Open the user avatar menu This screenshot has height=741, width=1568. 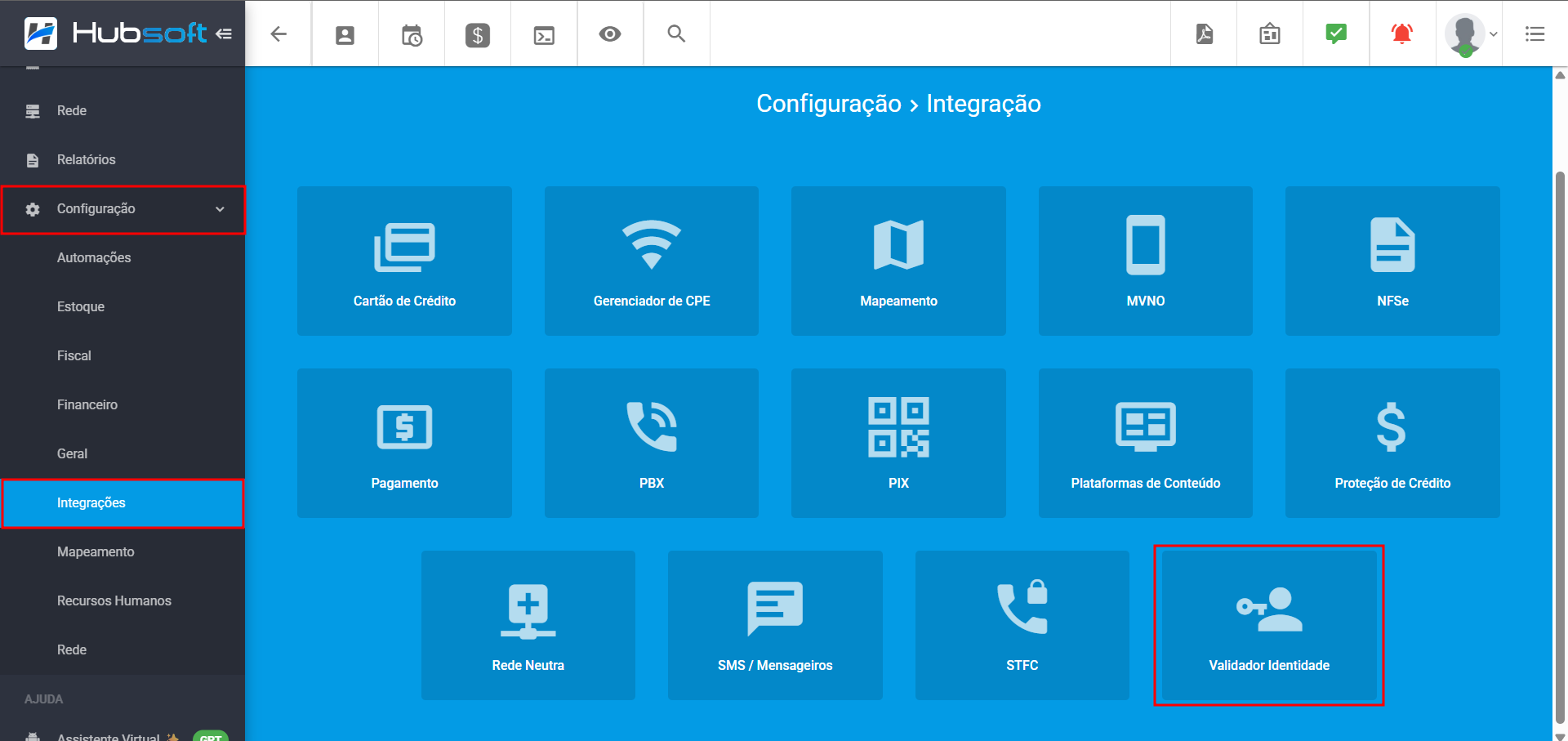click(1470, 34)
